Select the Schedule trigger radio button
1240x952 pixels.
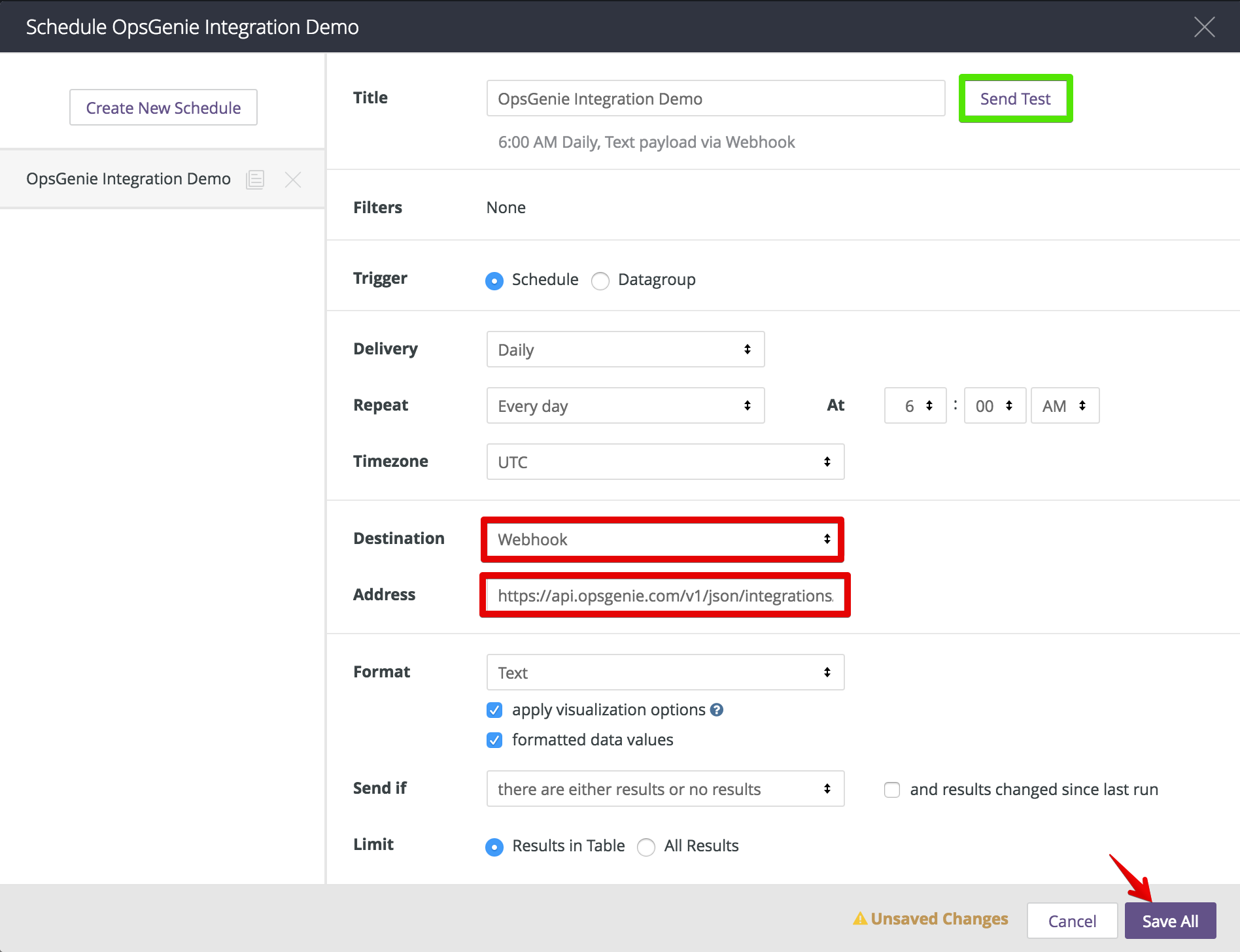pyautogui.click(x=494, y=280)
